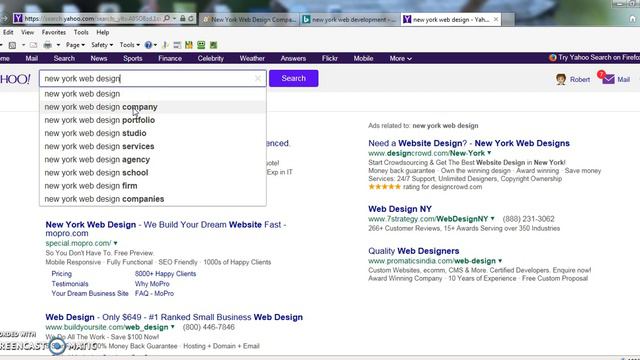Viewport: 640px width, 360px height.
Task: Expand the Page dropdown in command bar
Action: [75, 45]
